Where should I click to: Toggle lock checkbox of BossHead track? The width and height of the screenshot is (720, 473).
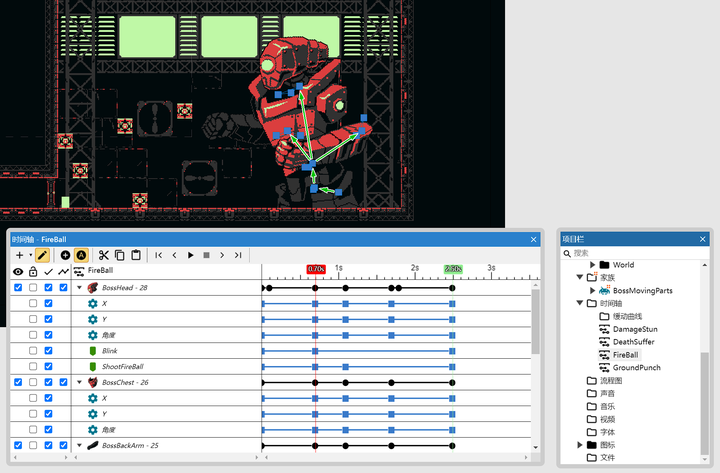[x=33, y=287]
